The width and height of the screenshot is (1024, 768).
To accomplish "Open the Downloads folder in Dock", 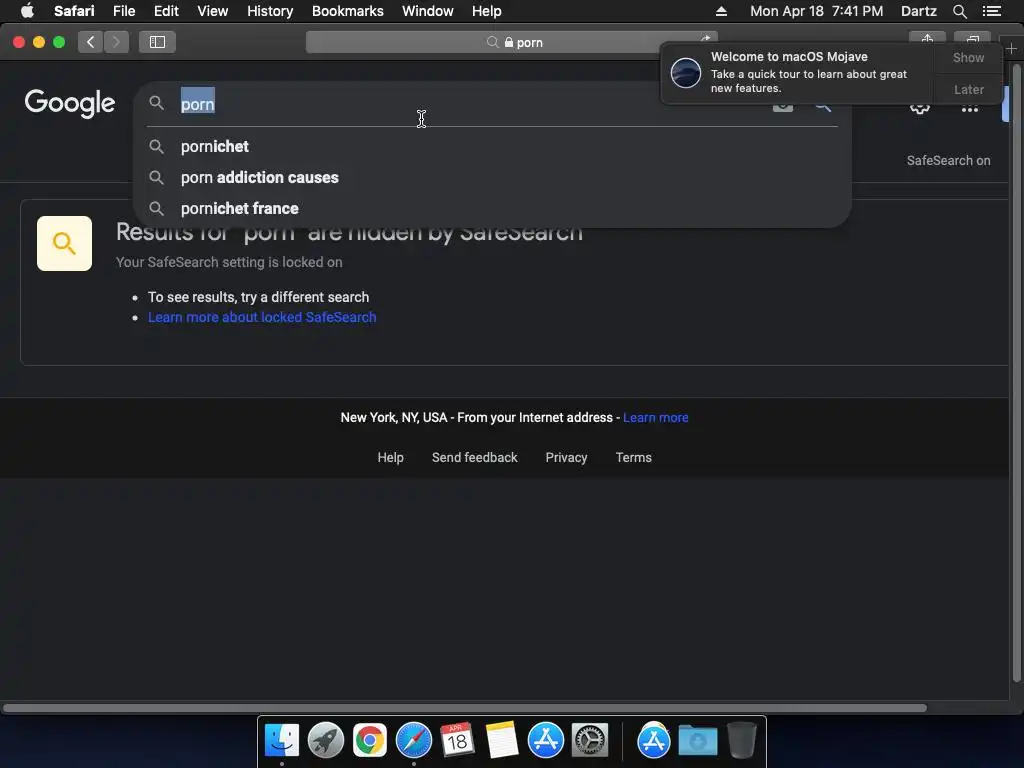I will click(697, 741).
